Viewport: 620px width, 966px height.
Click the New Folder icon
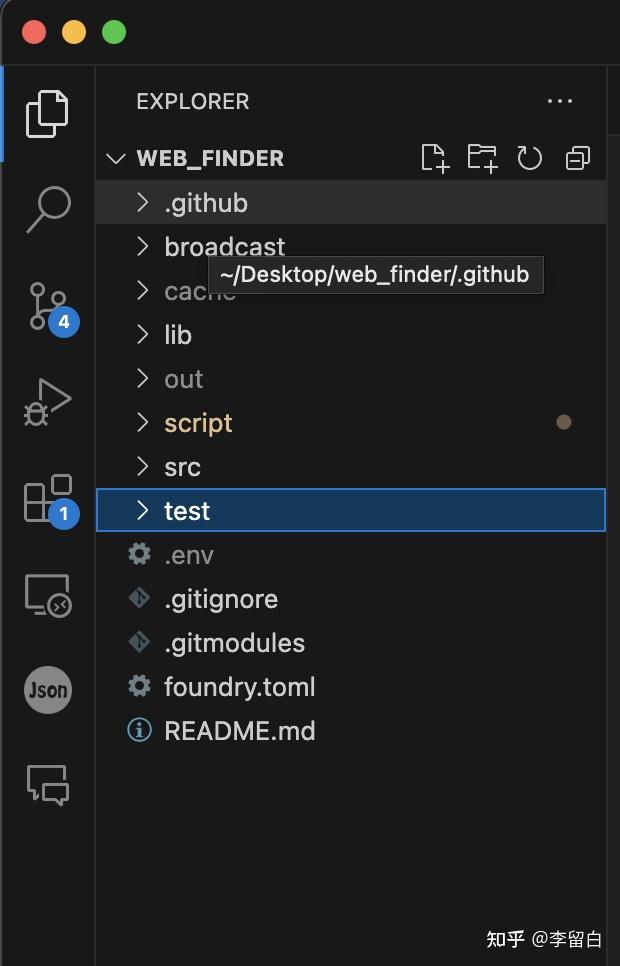point(482,158)
